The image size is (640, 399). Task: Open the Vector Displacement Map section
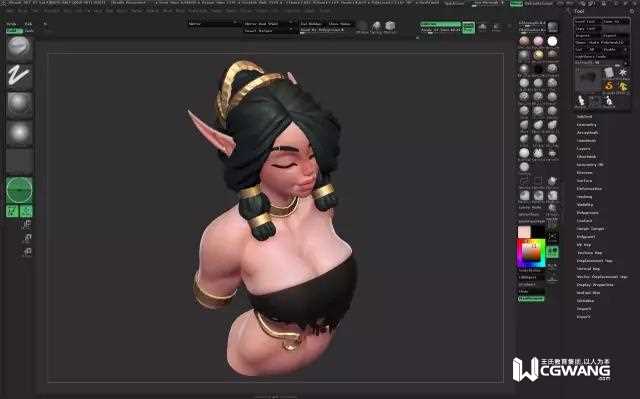point(602,277)
